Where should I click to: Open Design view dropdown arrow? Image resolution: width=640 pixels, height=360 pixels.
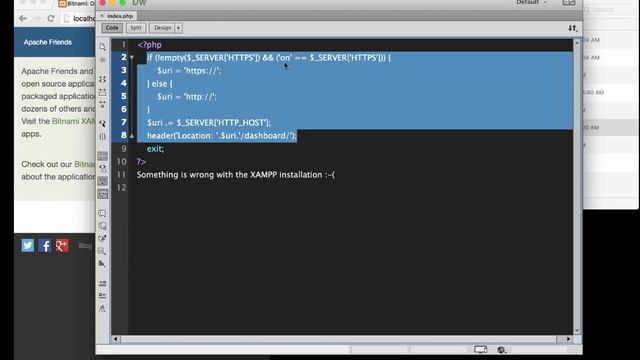point(179,28)
